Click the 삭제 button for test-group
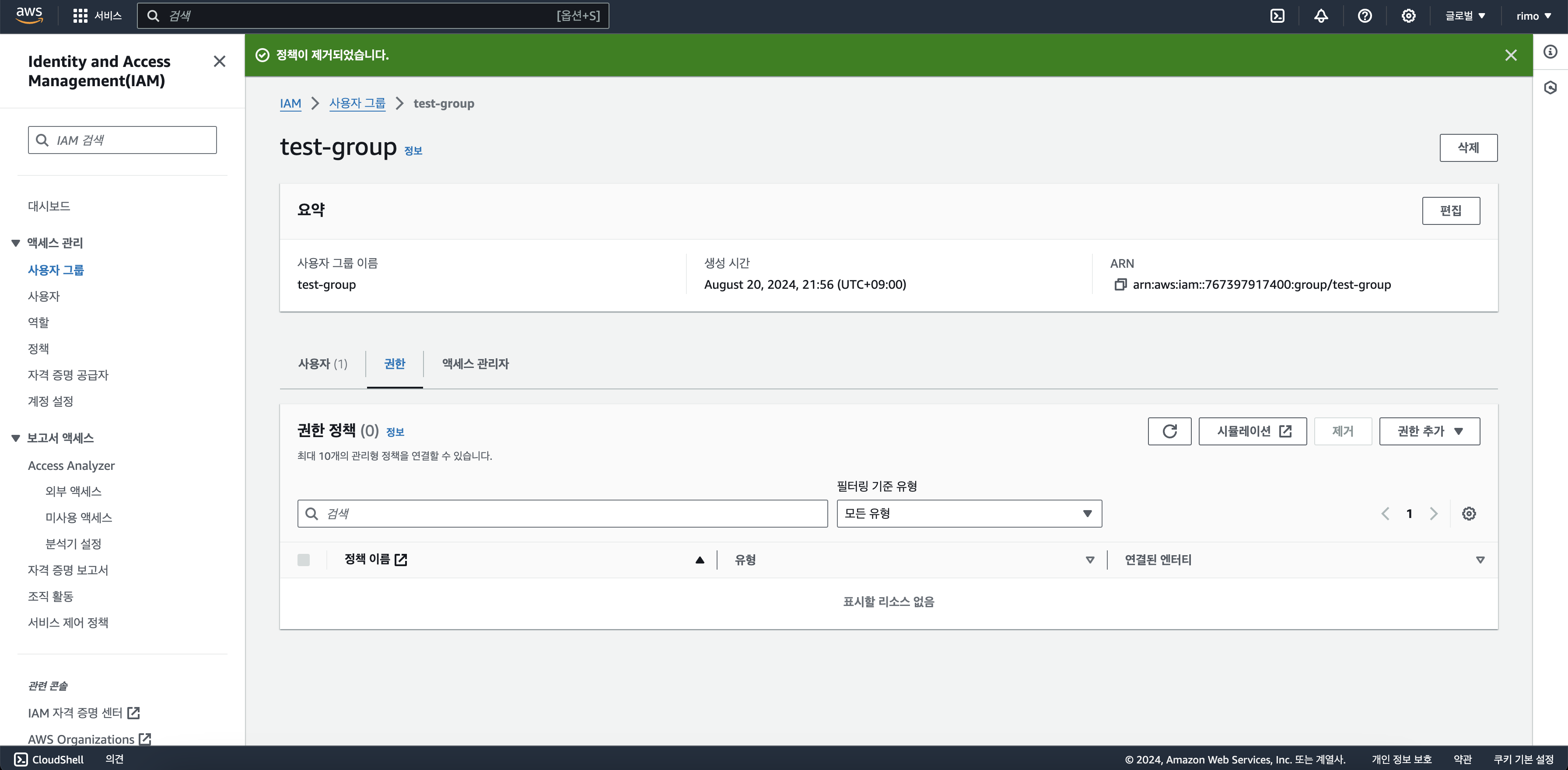 [x=1468, y=147]
